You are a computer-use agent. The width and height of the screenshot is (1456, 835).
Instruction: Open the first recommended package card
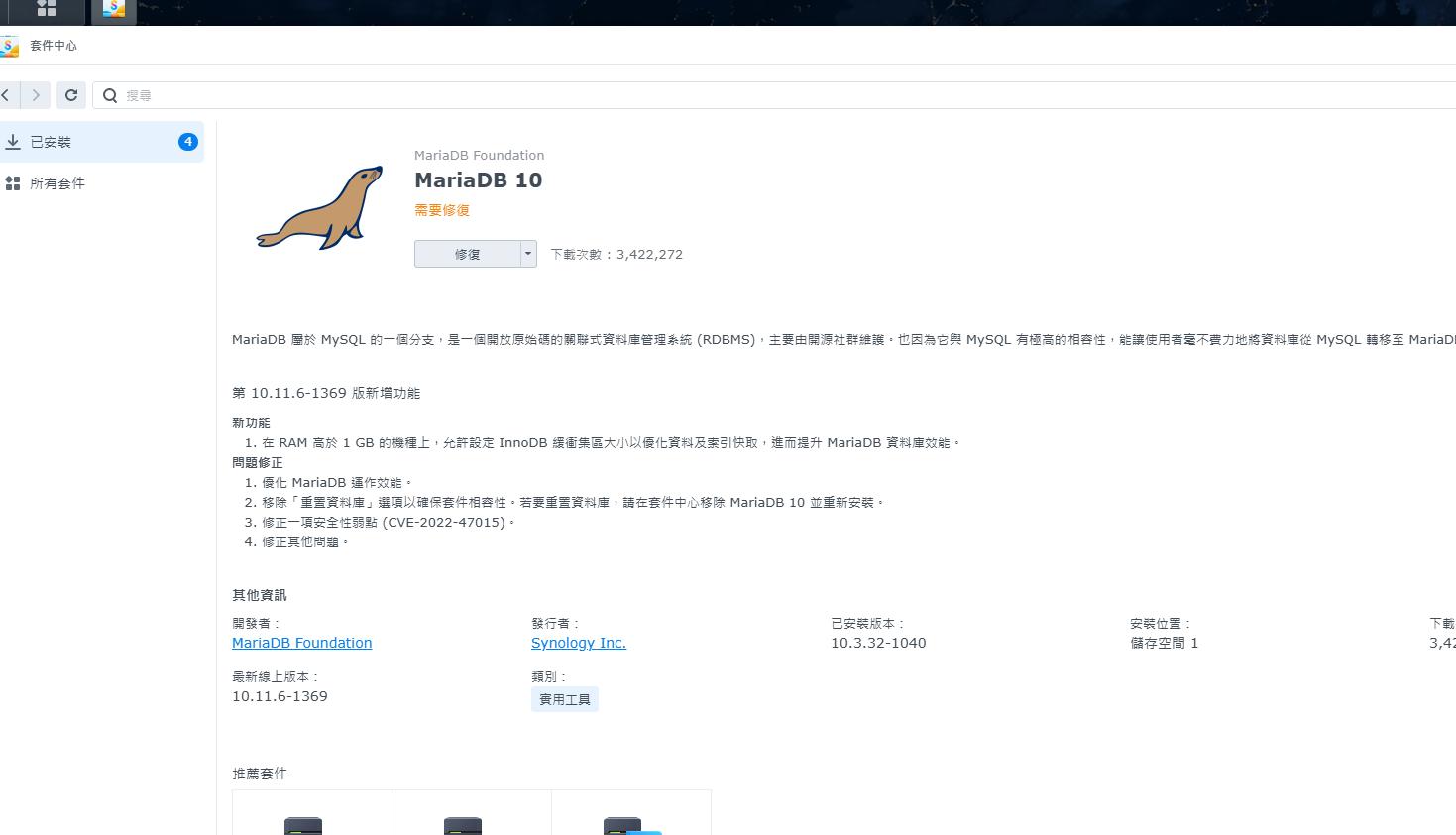pos(312,813)
